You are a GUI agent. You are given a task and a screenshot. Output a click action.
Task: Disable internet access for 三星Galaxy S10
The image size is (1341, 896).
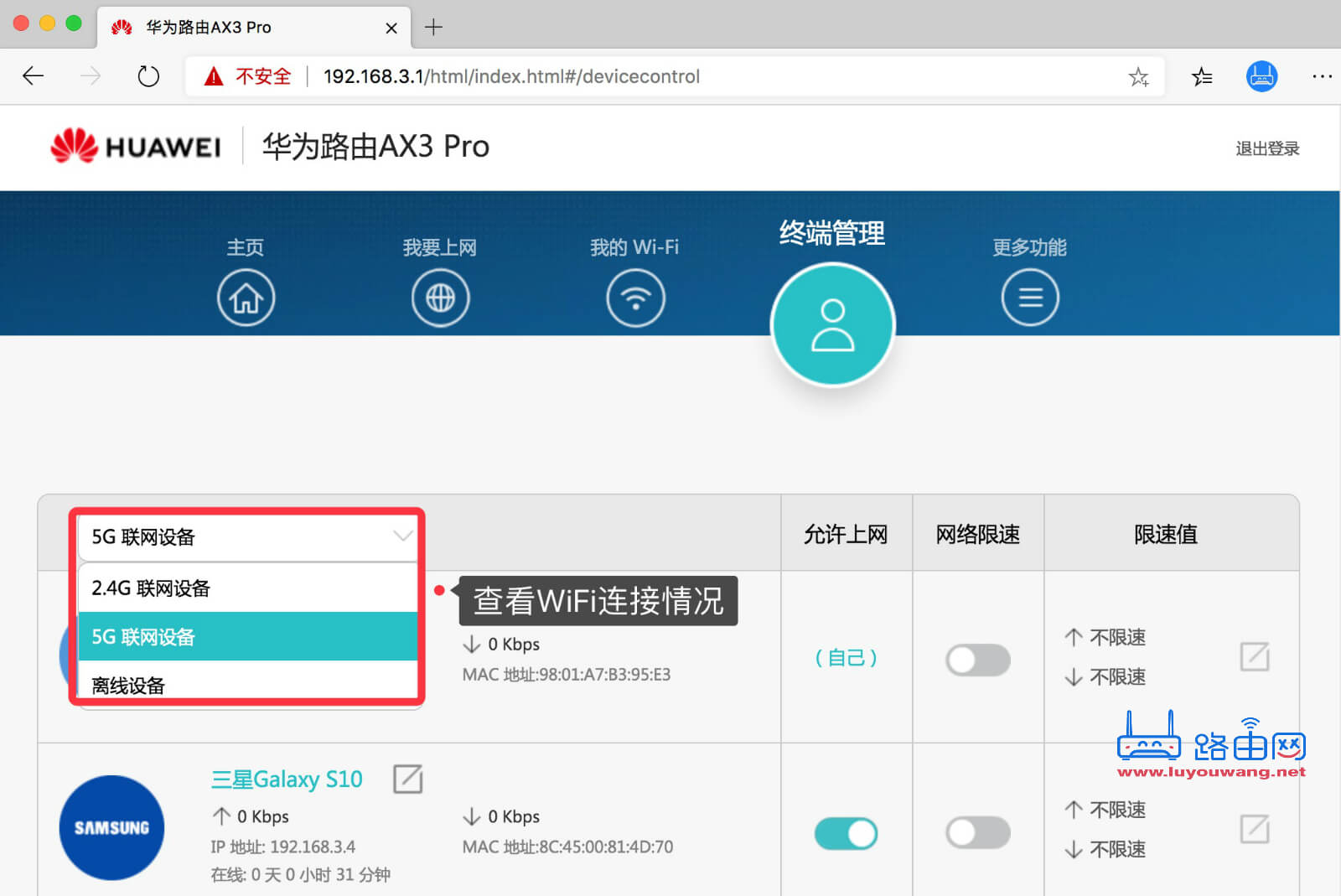point(846,833)
